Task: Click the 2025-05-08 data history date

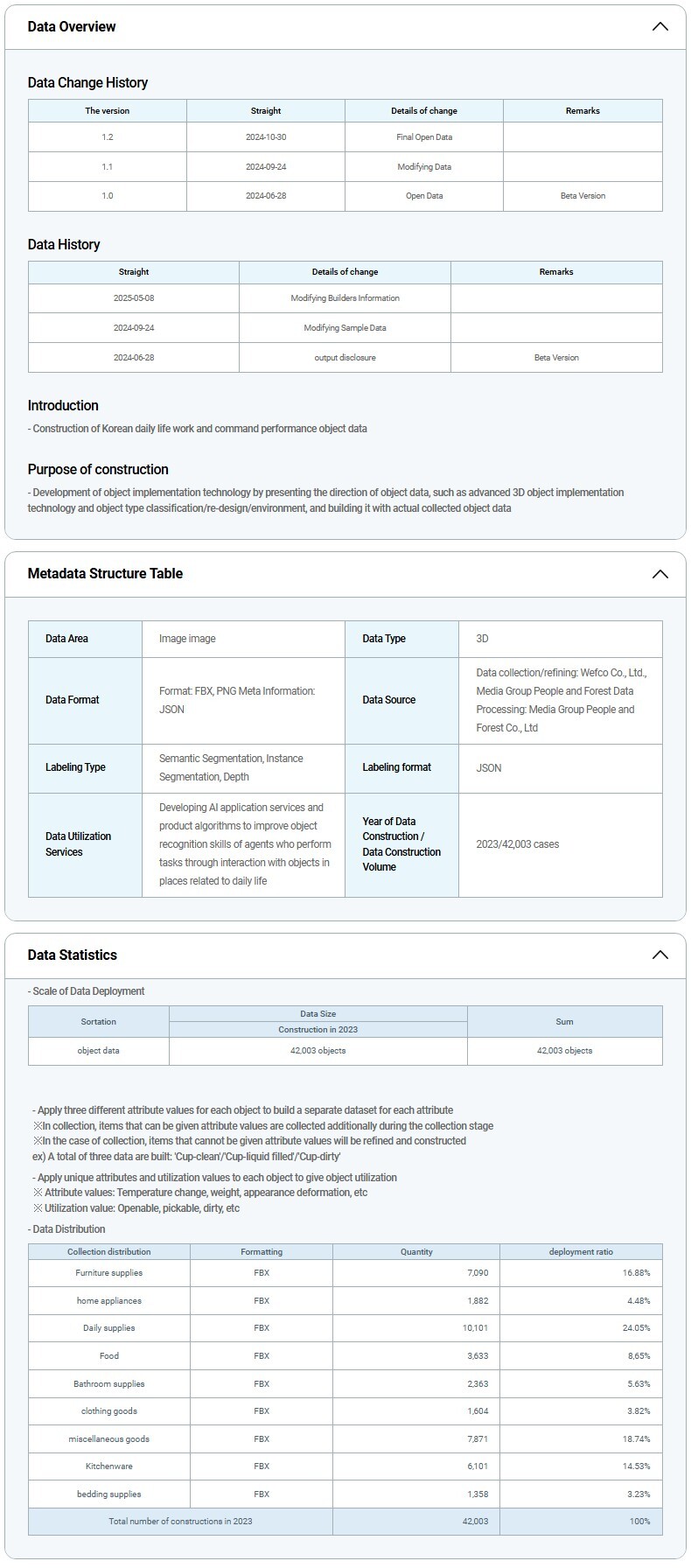Action: click(x=134, y=298)
